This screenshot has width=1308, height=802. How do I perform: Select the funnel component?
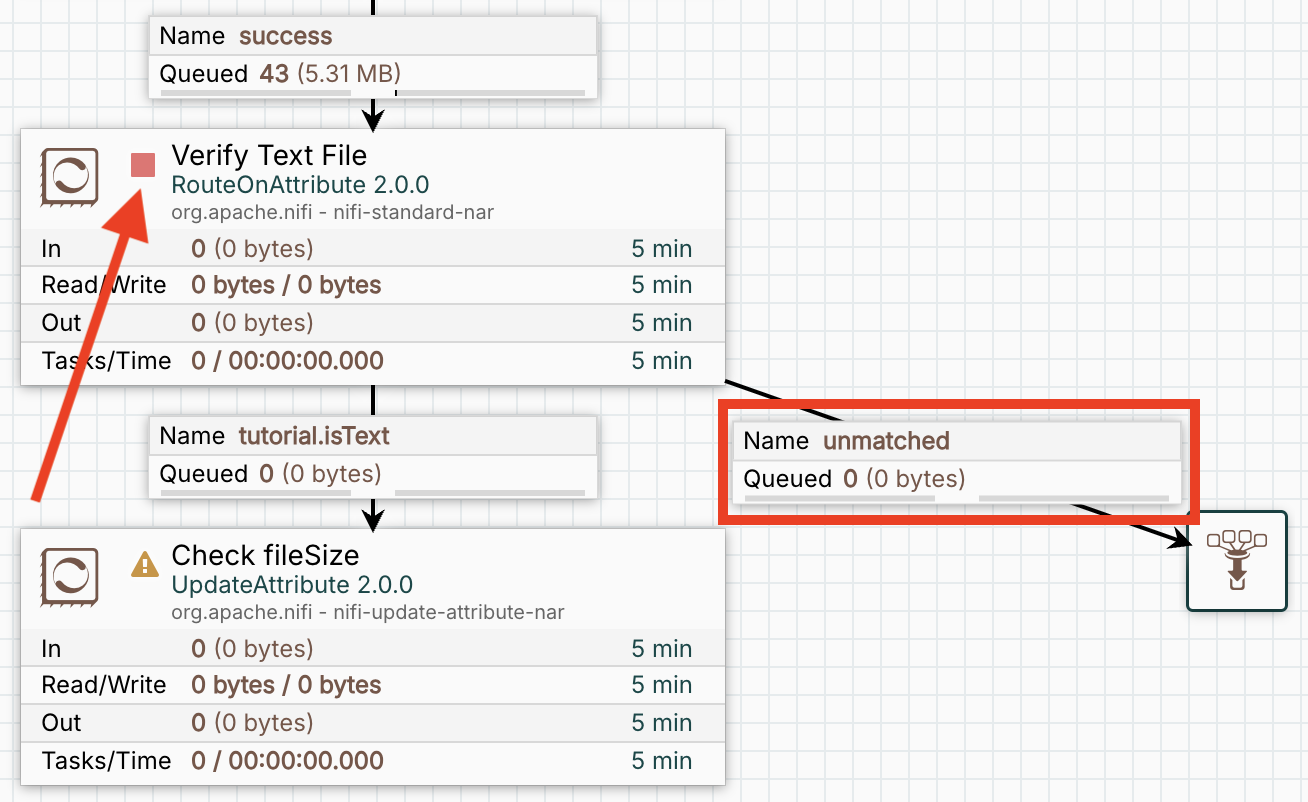coord(1236,561)
